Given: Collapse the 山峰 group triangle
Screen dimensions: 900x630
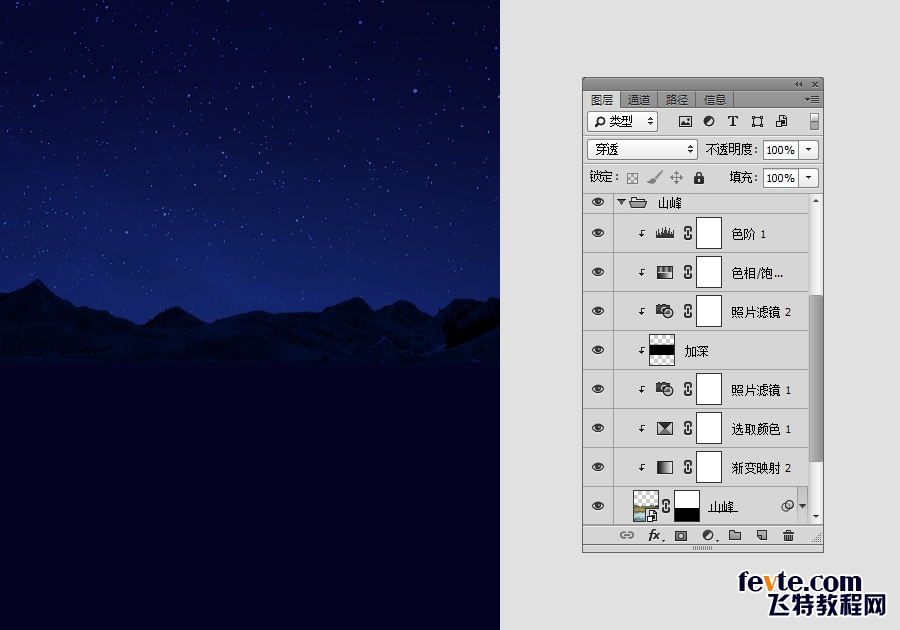Looking at the screenshot, I should [621, 202].
